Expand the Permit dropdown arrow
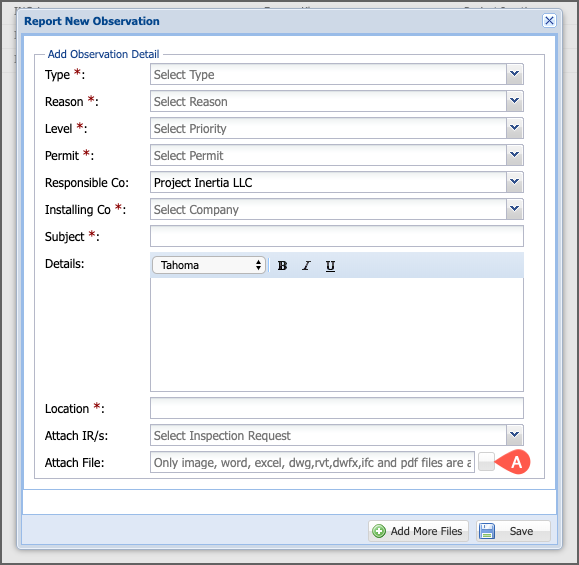The height and width of the screenshot is (565, 579). pyautogui.click(x=514, y=155)
